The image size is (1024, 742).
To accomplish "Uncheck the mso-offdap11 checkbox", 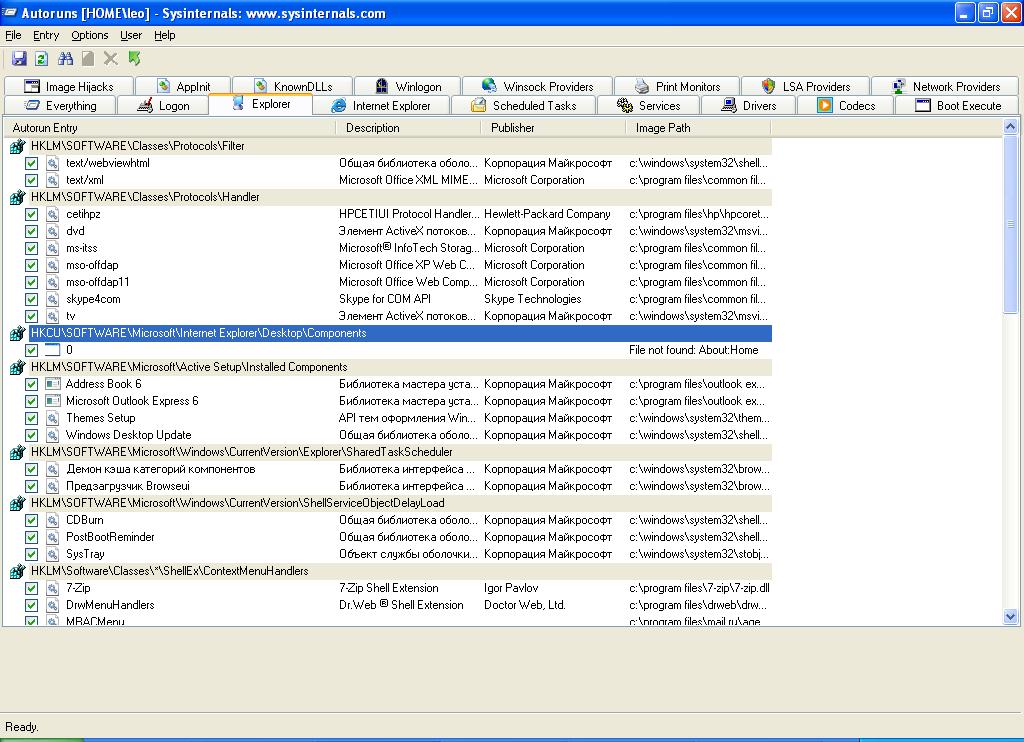I will point(31,282).
